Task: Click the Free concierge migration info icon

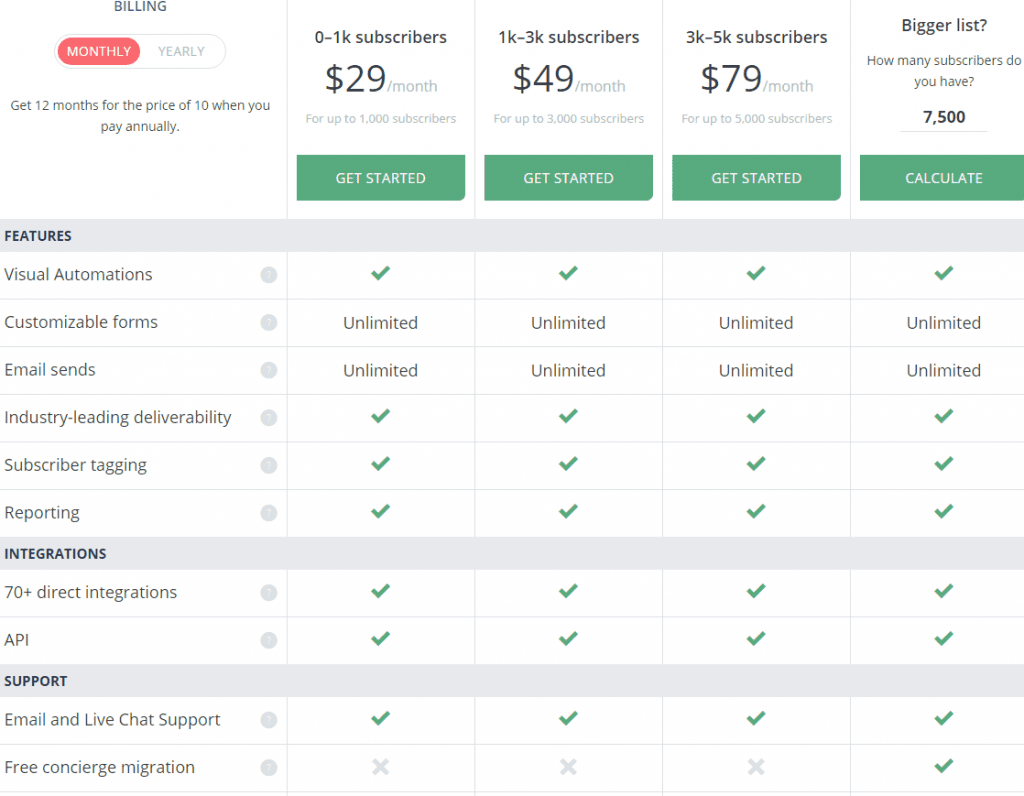Action: [268, 767]
